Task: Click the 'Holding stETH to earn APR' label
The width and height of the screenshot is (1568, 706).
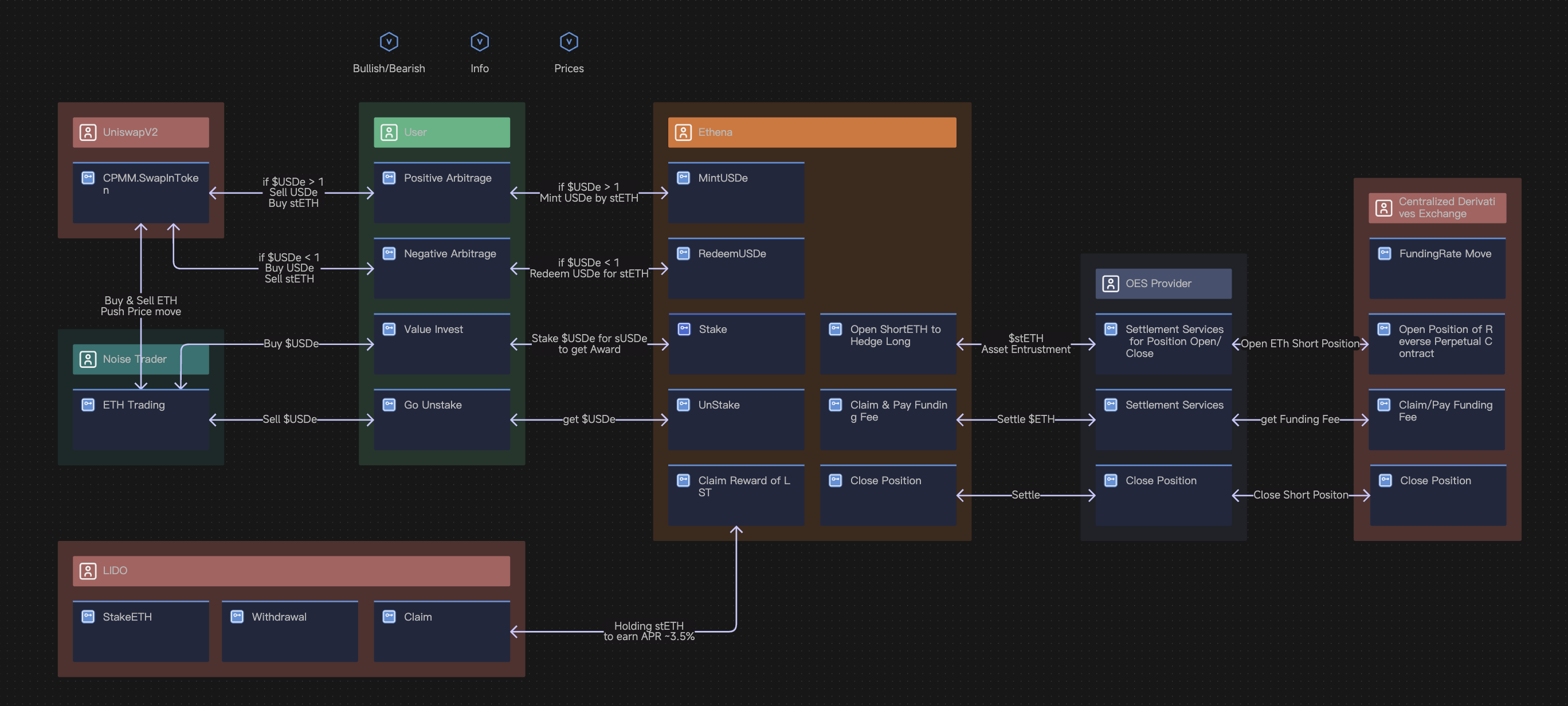Action: (648, 631)
